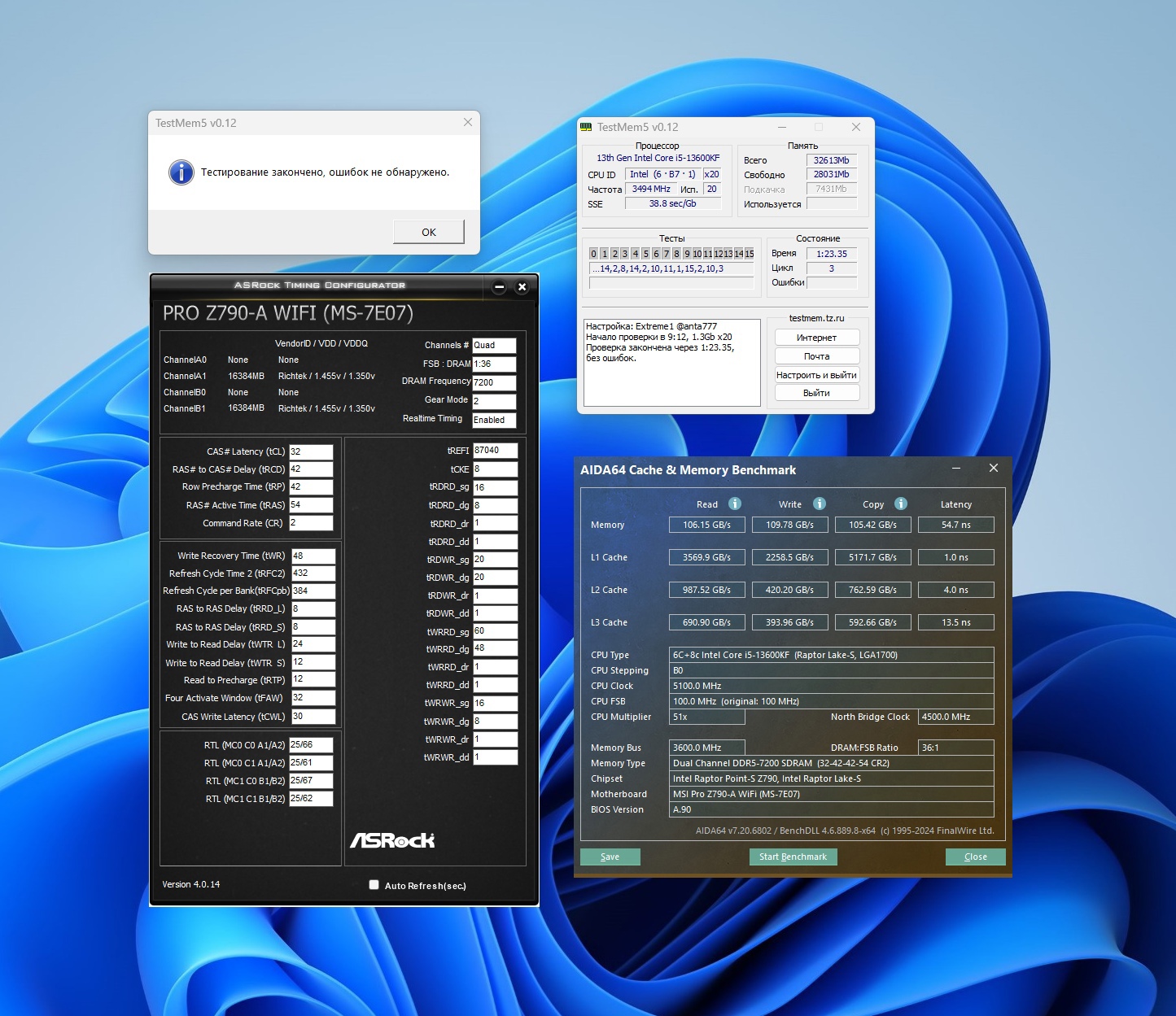Select the Gear Mode value field
1176x1016 pixels.
[x=494, y=401]
